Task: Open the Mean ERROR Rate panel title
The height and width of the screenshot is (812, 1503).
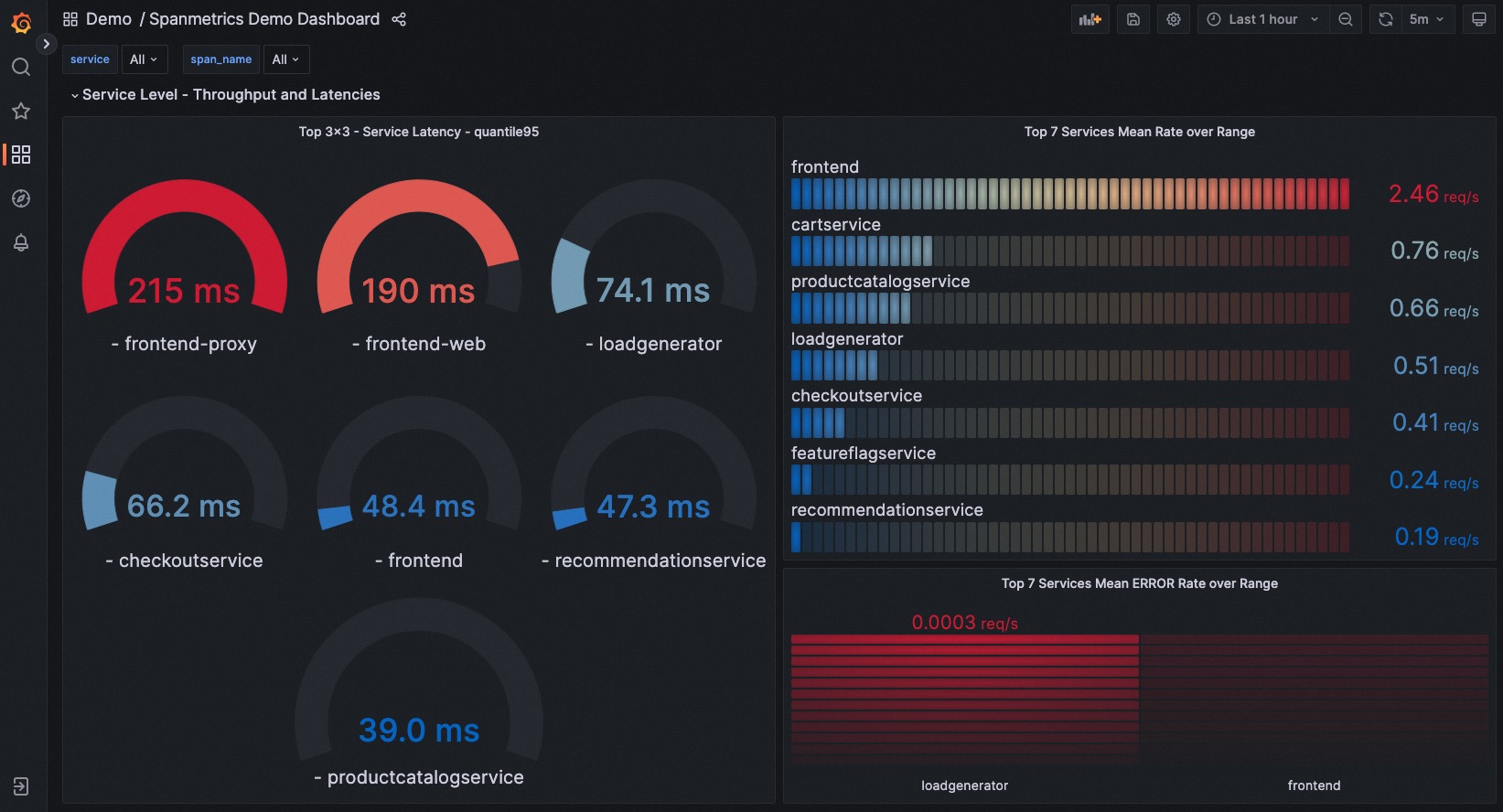Action: point(1140,583)
